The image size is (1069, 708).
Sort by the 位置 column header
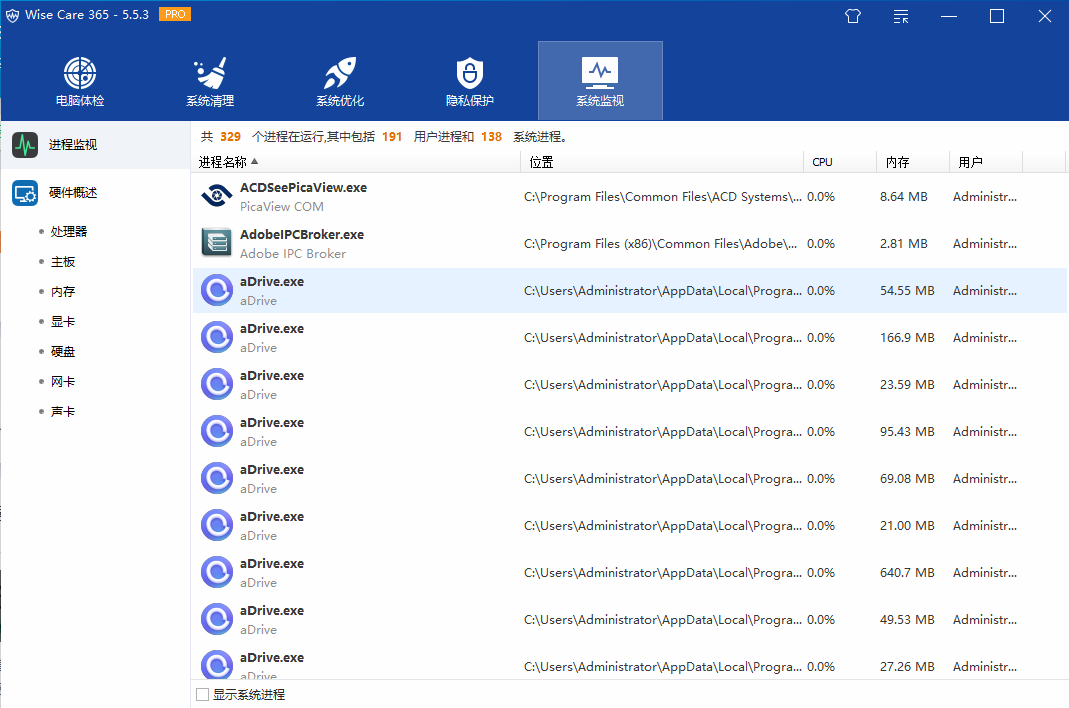(542, 162)
